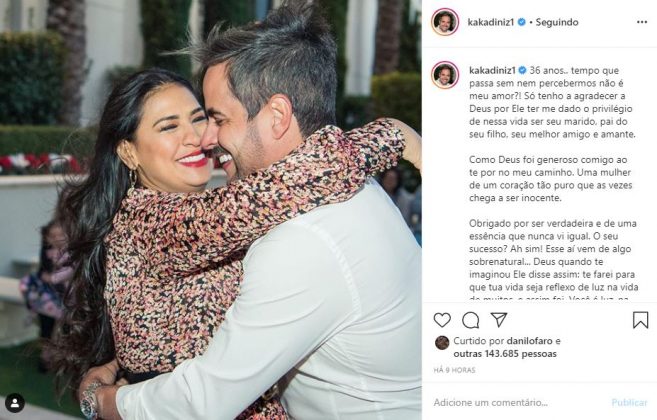Viewport: 657px width, 420px height.
Task: Share post with paper plane icon
Action: coord(499,320)
